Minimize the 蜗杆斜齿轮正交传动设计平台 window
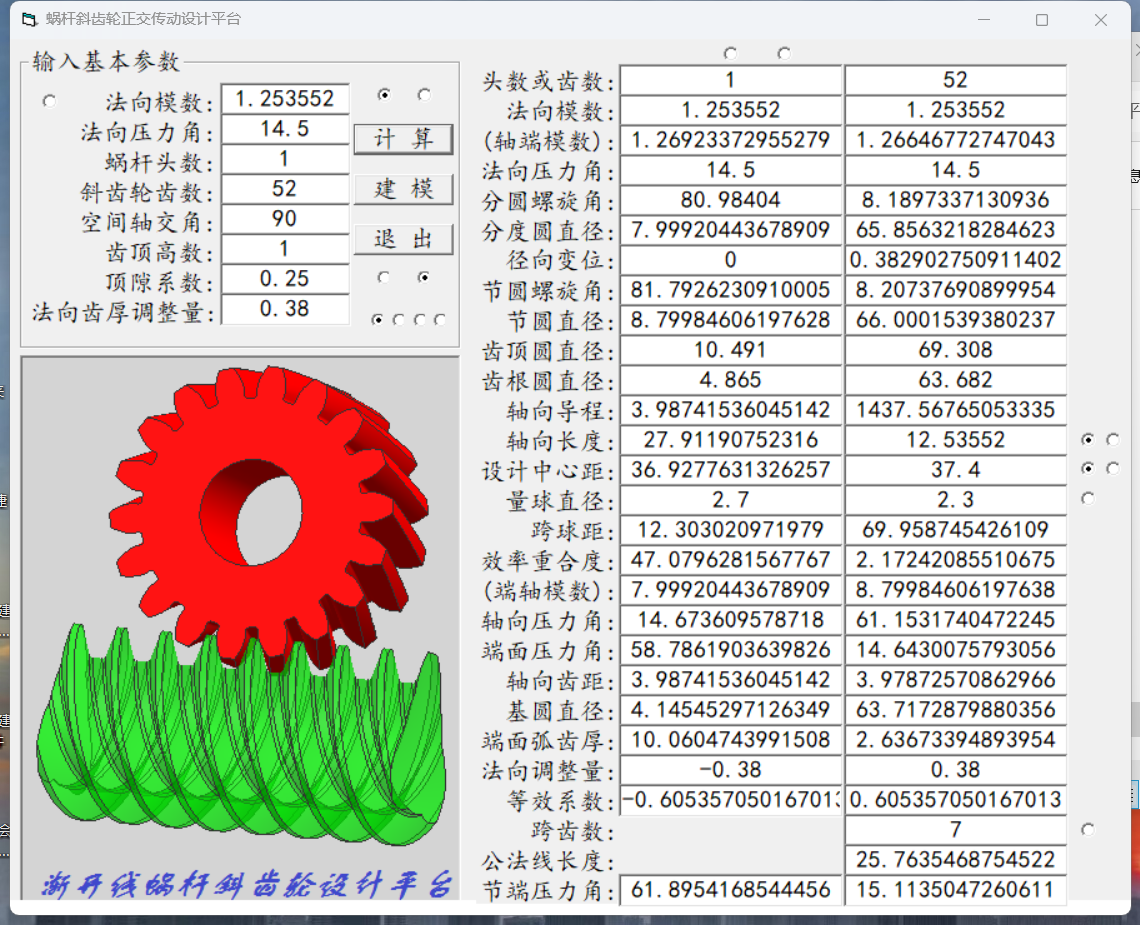1140x925 pixels. pyautogui.click(x=984, y=20)
